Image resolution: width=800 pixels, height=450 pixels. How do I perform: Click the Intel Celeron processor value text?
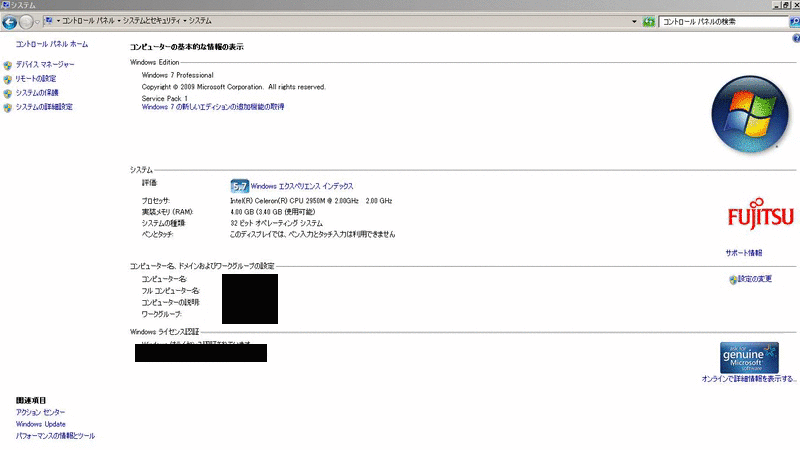click(311, 201)
